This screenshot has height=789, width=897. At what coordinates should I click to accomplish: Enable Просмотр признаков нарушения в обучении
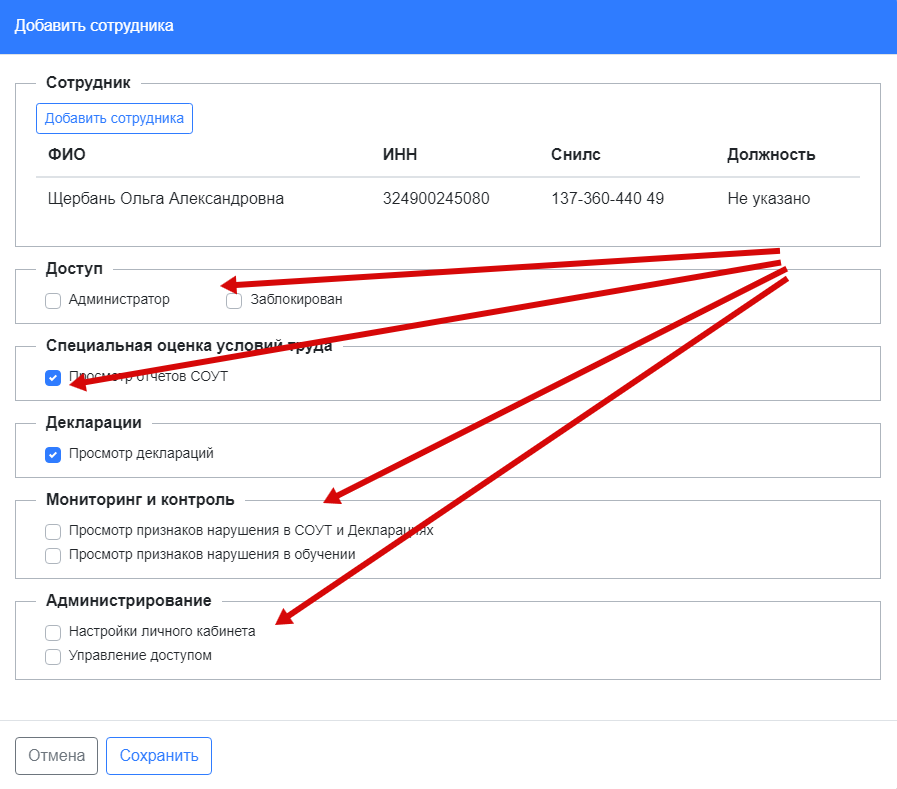[54, 555]
